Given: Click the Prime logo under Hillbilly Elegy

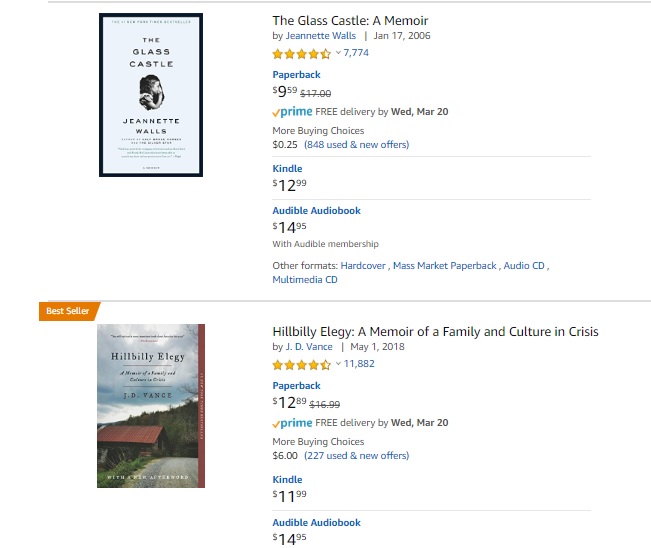Looking at the screenshot, I should coord(292,423).
